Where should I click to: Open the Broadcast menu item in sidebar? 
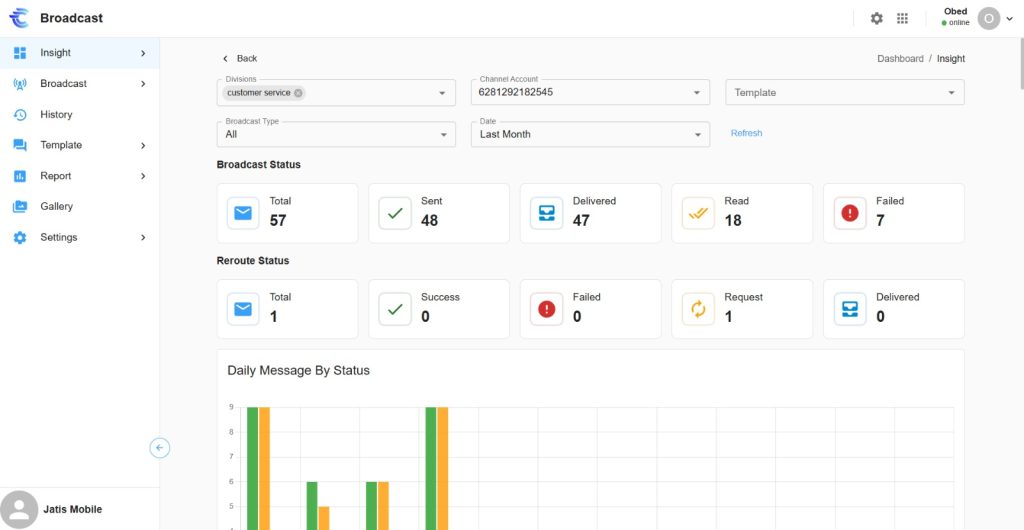pyautogui.click(x=80, y=84)
